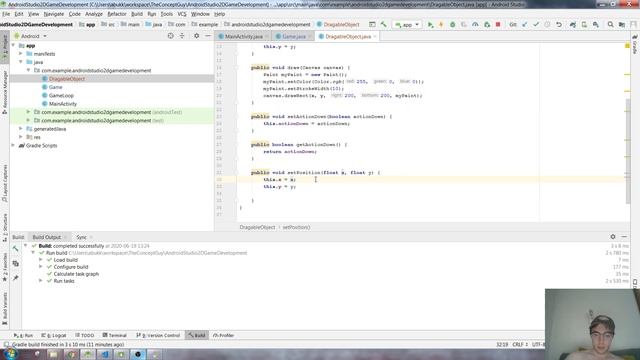Expand the Load build entry
The height and width of the screenshot is (360, 640).
[41, 260]
